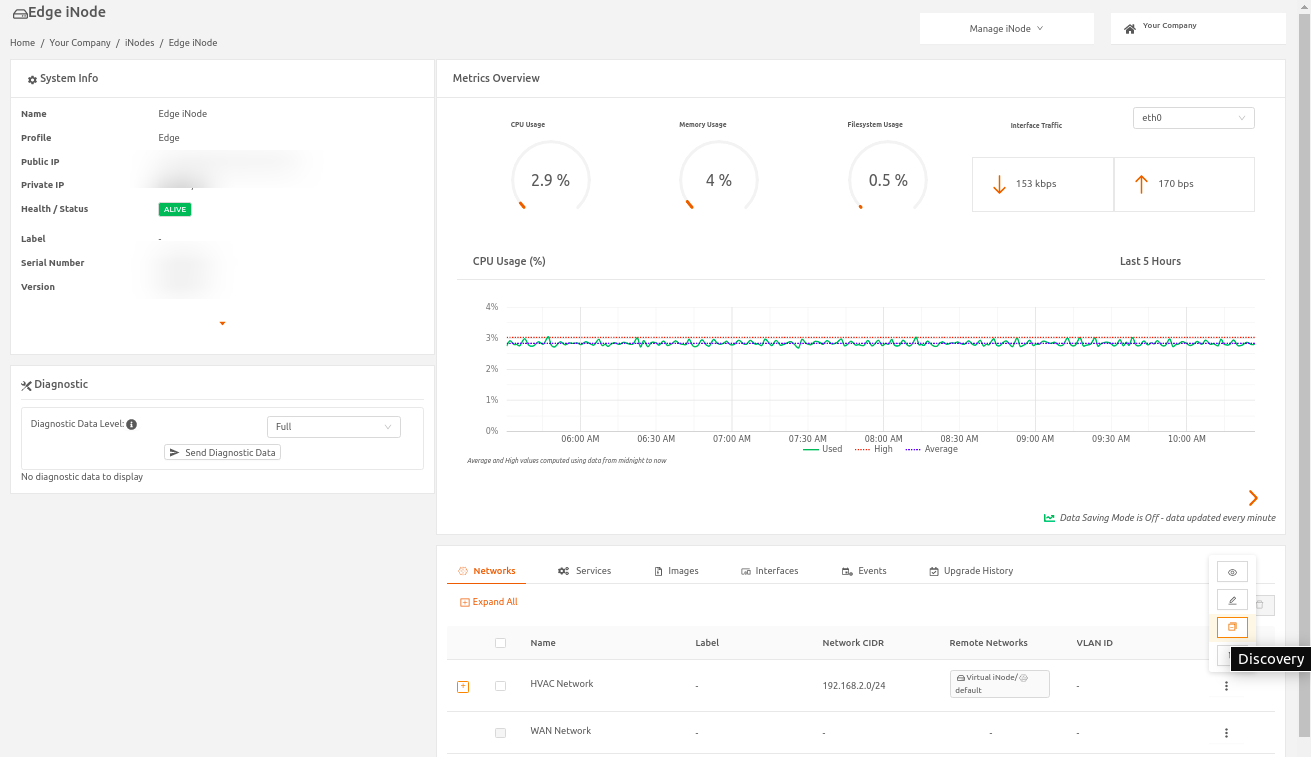Click the WAN Network name cell
1311x757 pixels.
point(560,731)
